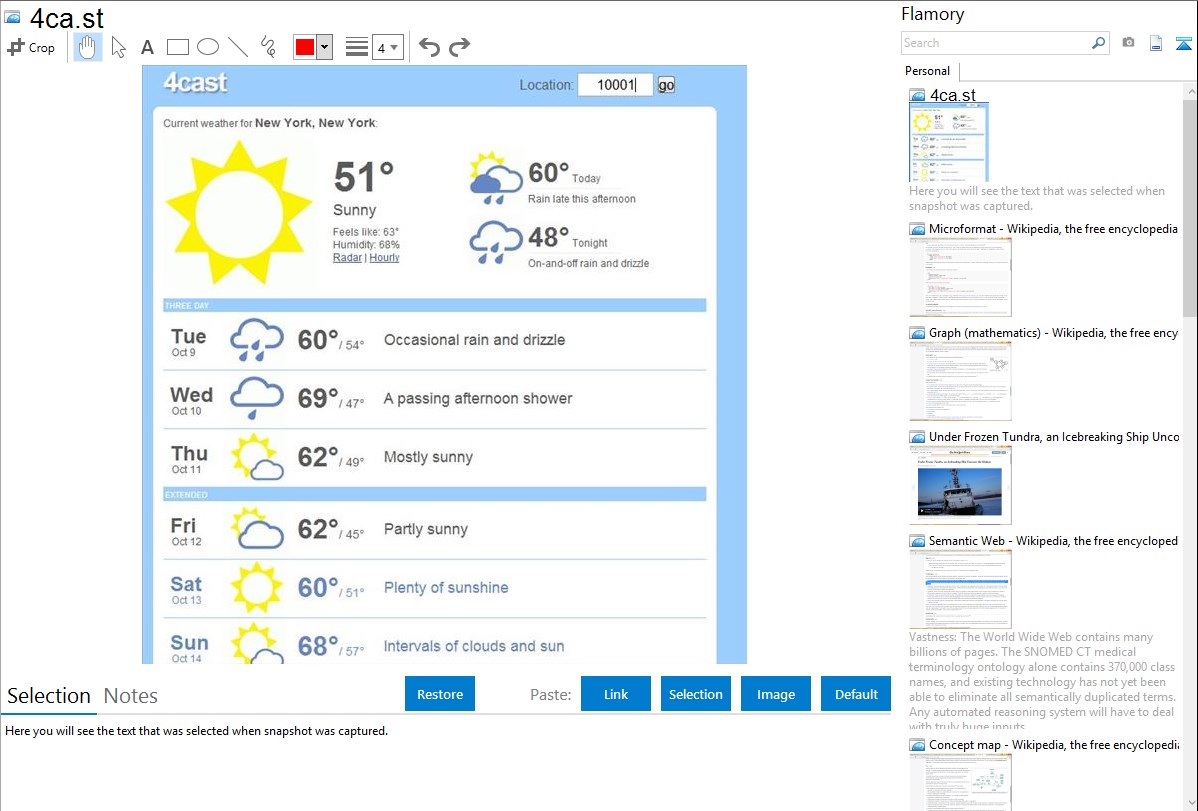Click 'Intervals of clouds and sun' link
The image size is (1198, 811).
[x=474, y=646]
